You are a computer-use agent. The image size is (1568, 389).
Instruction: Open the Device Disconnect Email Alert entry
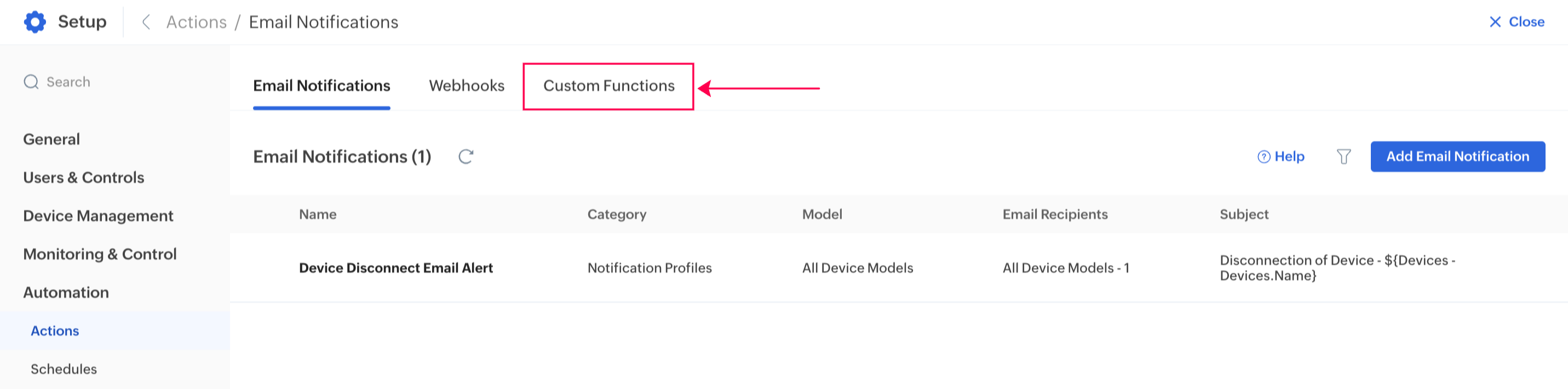click(395, 268)
